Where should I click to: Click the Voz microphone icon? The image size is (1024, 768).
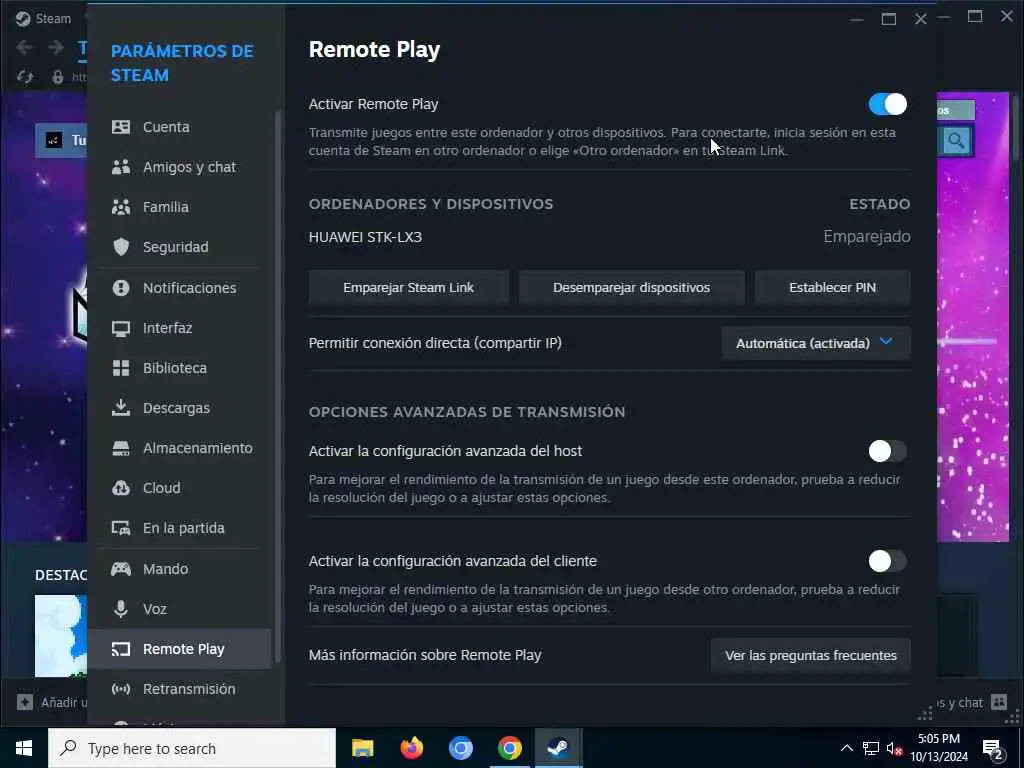(x=121, y=609)
